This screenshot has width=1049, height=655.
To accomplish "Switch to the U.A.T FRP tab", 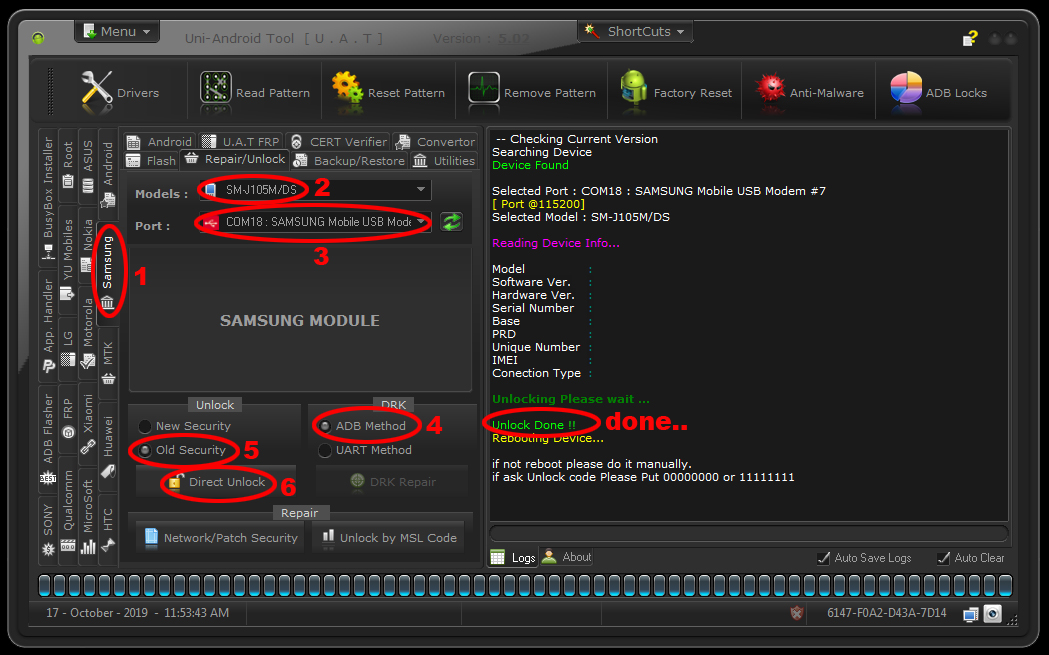I will (241, 142).
